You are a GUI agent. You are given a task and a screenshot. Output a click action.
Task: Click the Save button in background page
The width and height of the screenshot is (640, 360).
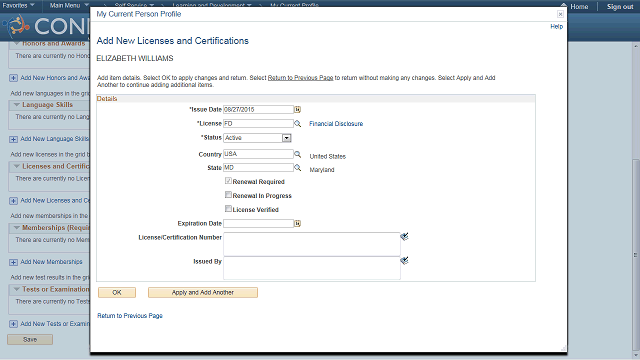(x=30, y=340)
